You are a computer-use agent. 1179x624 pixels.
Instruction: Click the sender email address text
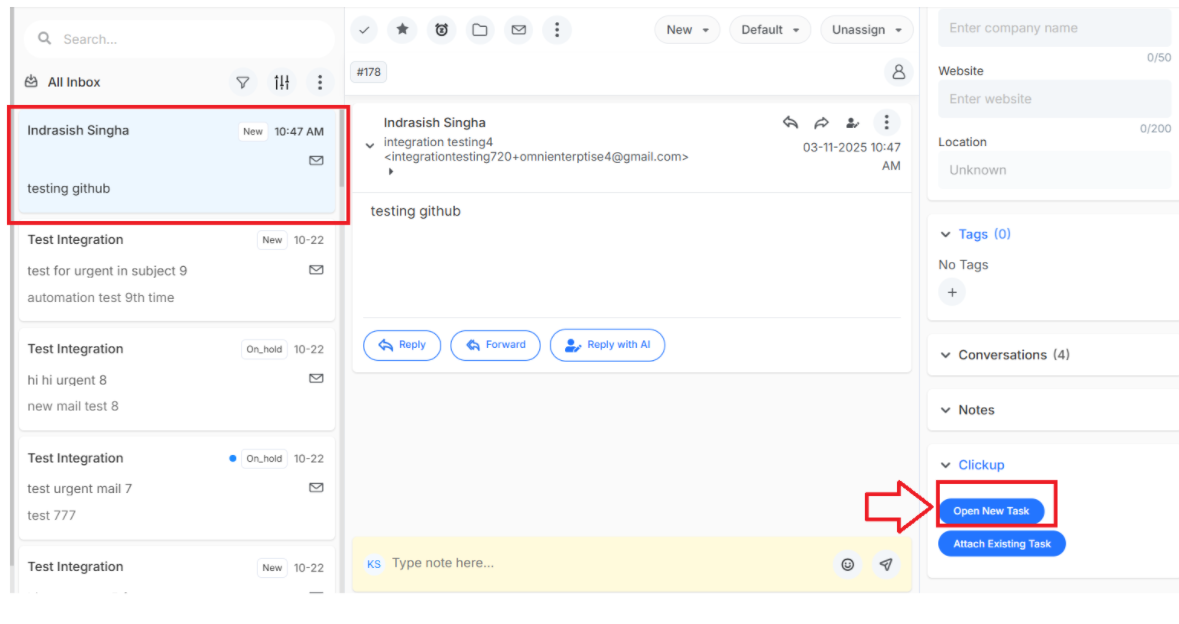pyautogui.click(x=536, y=157)
